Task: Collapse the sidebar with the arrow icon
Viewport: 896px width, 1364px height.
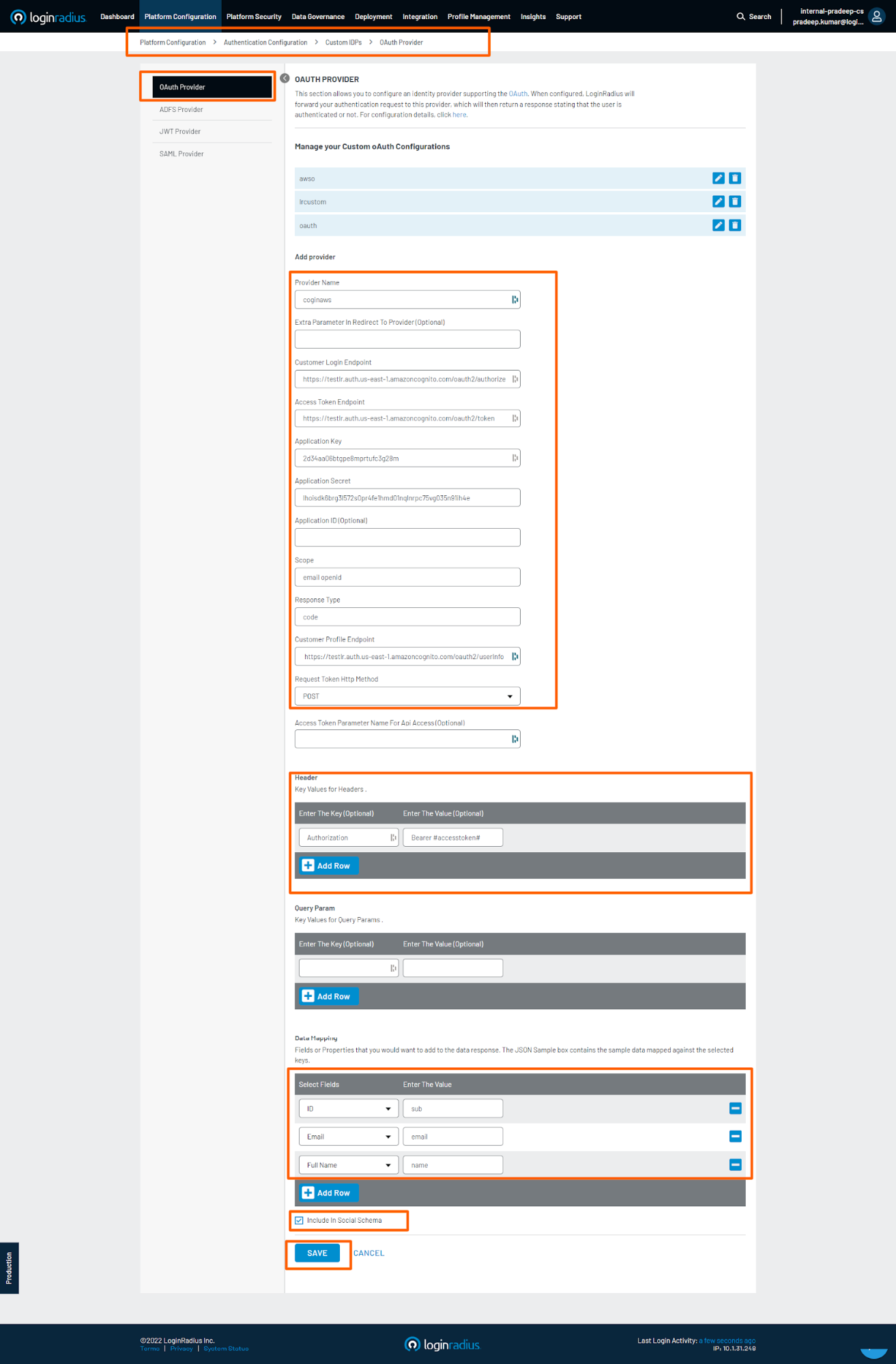Action: coord(285,78)
